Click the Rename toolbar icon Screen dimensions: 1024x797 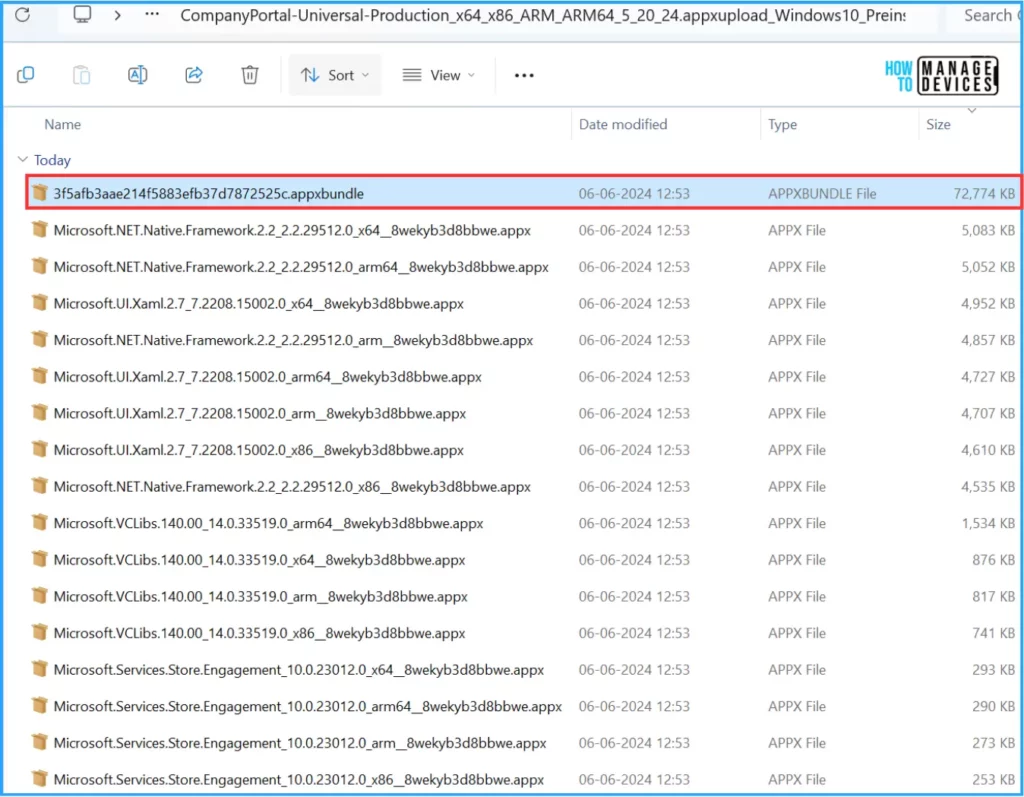click(138, 75)
